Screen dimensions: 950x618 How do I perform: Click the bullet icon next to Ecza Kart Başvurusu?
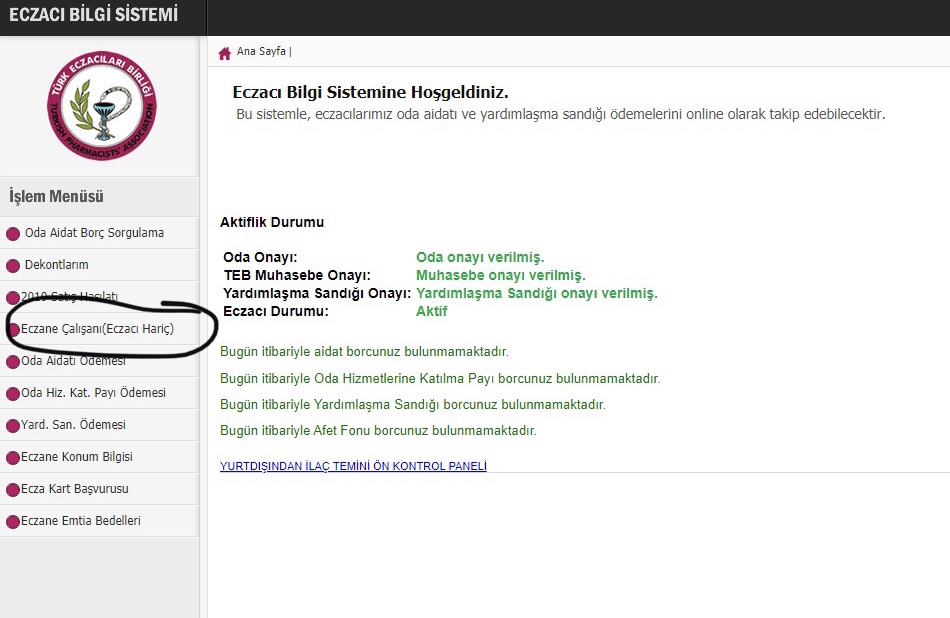13,490
